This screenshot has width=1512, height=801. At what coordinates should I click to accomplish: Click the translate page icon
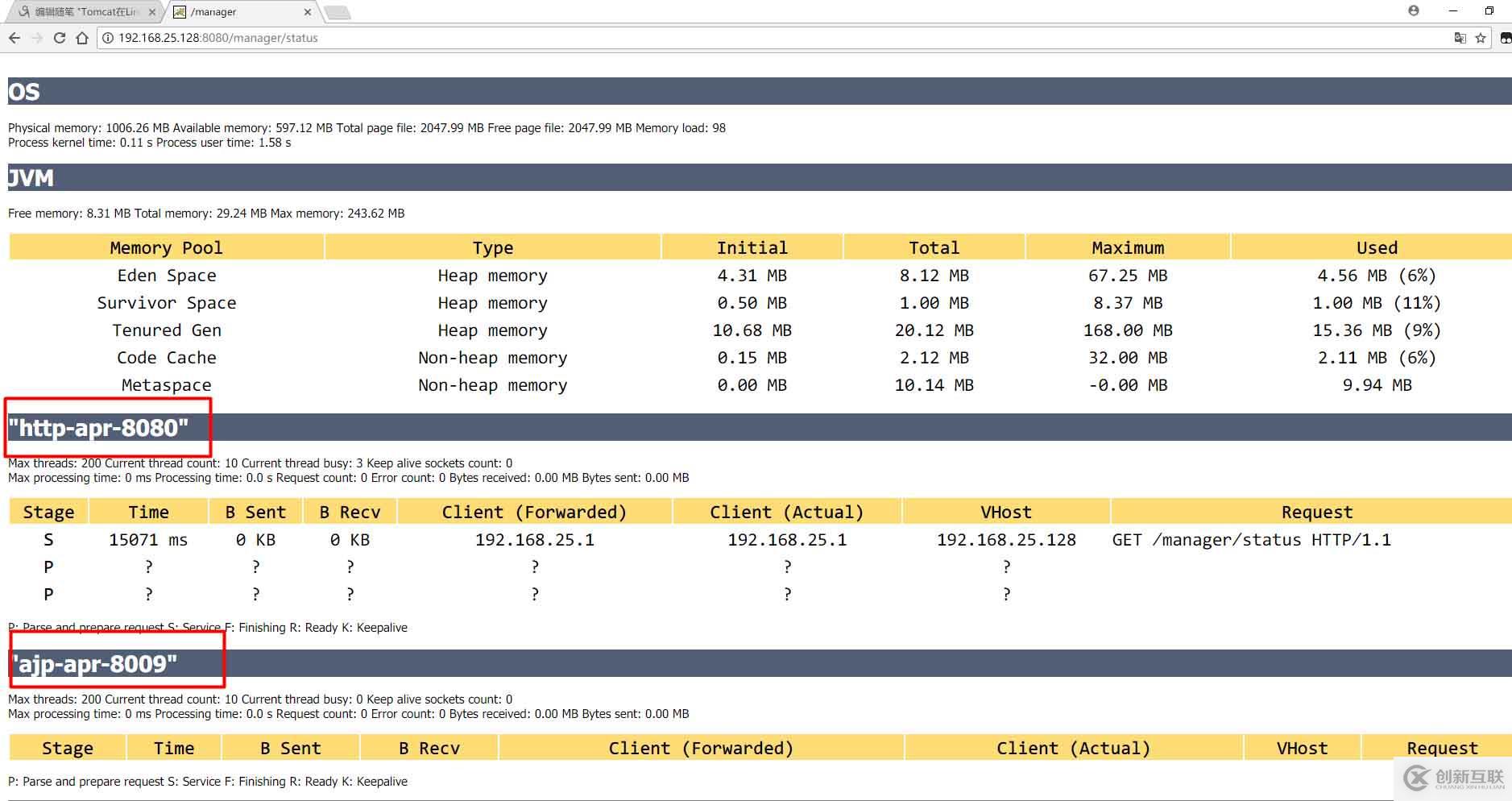point(1460,38)
